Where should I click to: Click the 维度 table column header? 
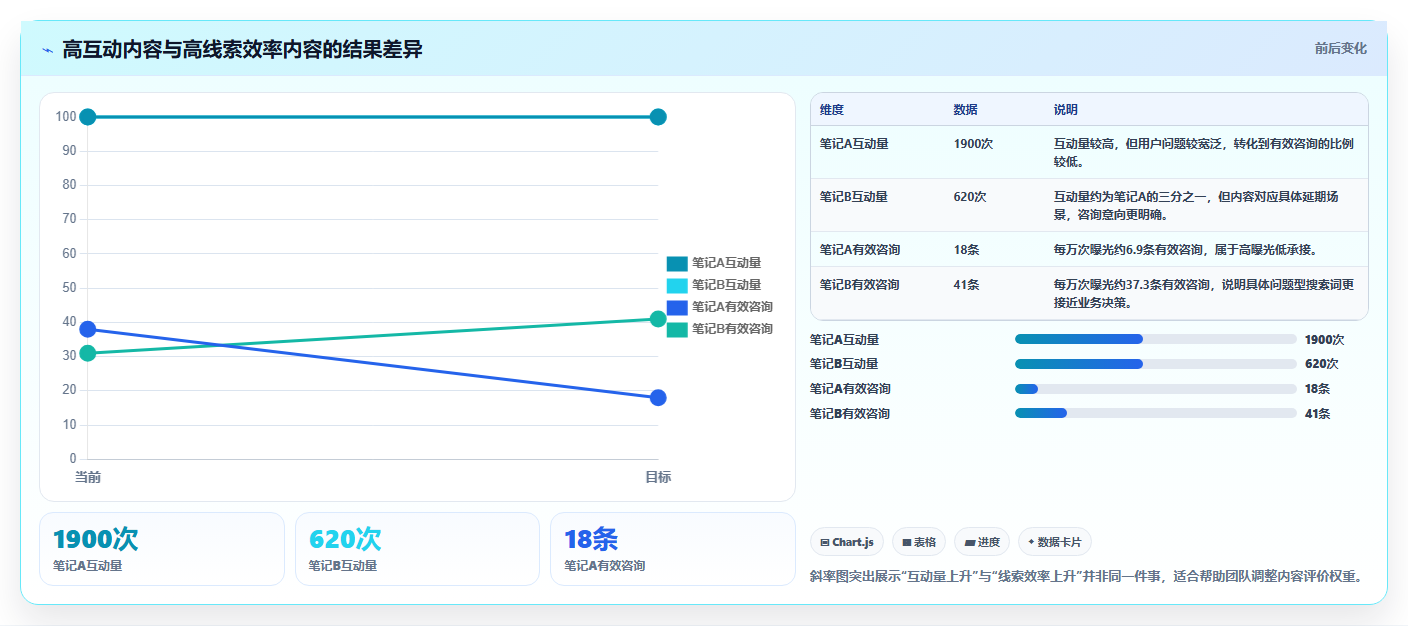pos(832,110)
